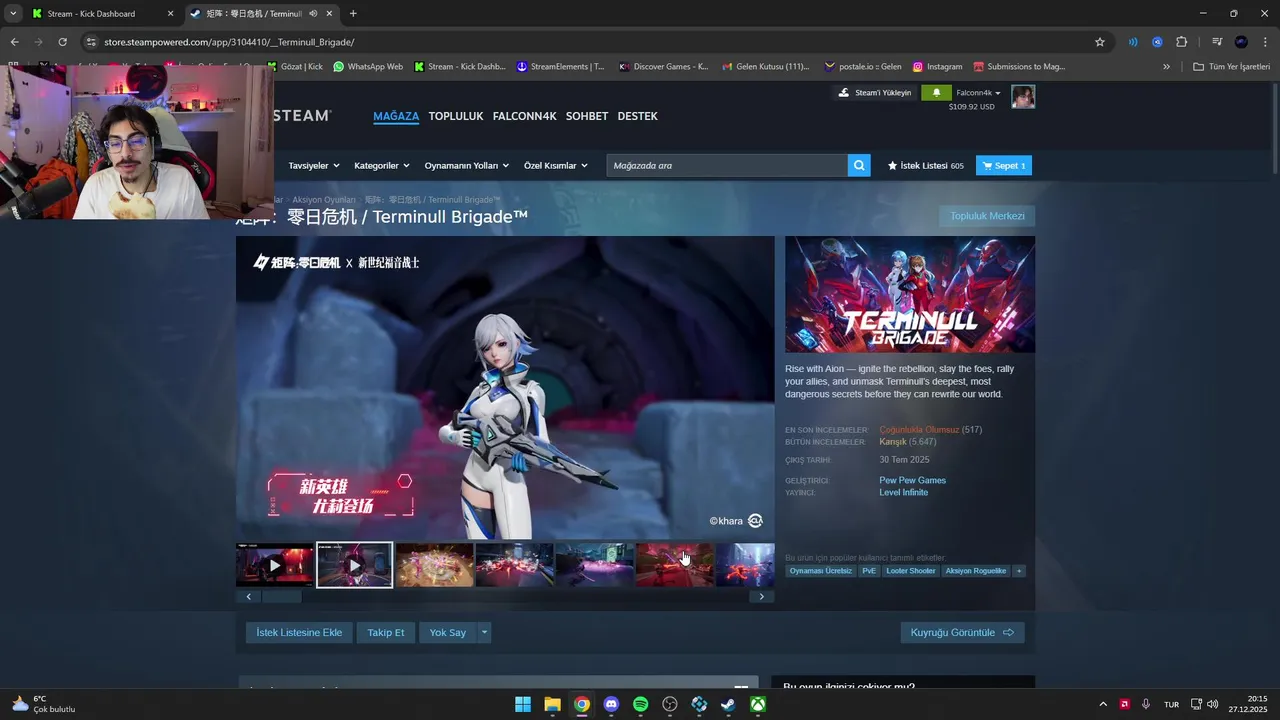Open the Tavsiyeler dropdown menu

[x=314, y=166]
